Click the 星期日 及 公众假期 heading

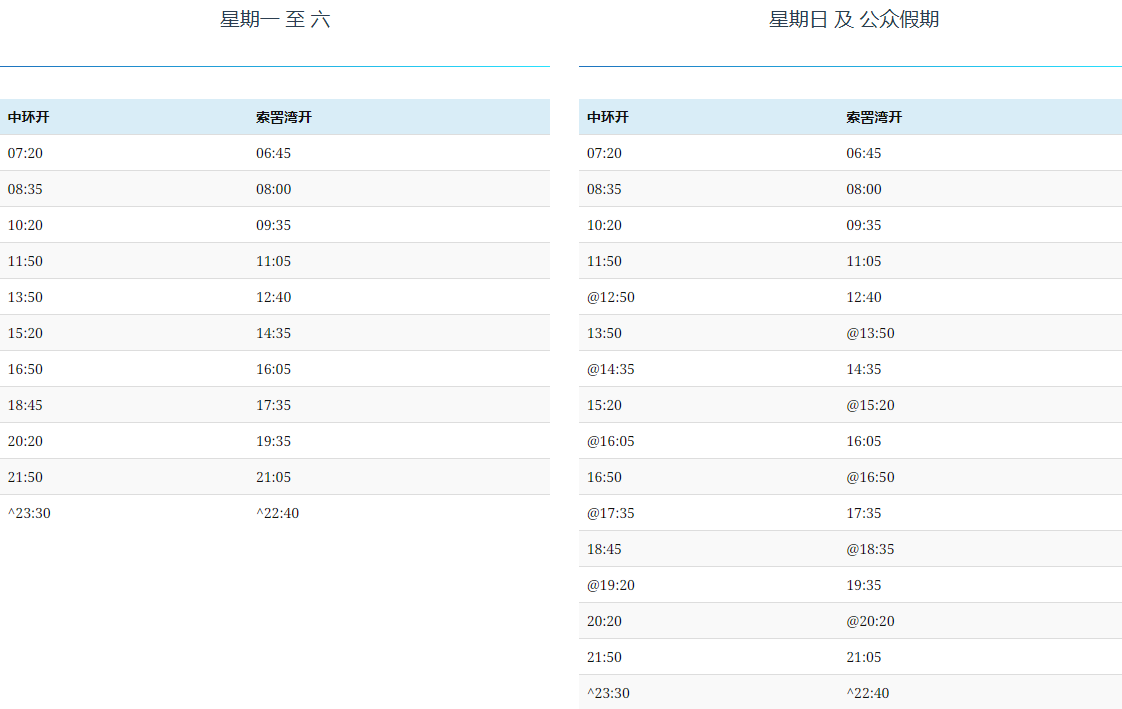pos(853,19)
